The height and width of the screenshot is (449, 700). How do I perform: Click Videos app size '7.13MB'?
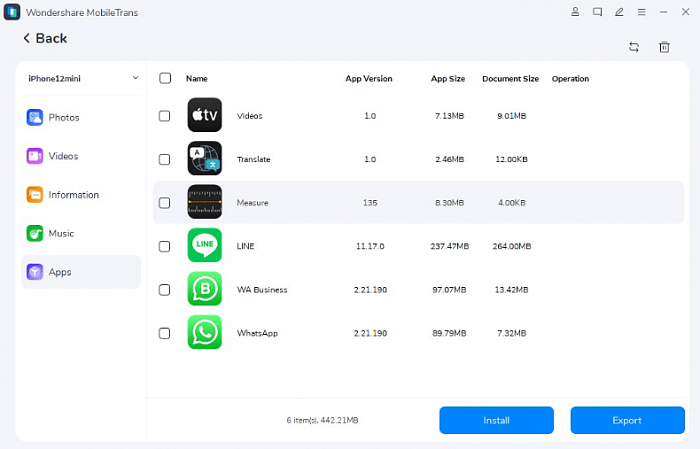click(450, 116)
